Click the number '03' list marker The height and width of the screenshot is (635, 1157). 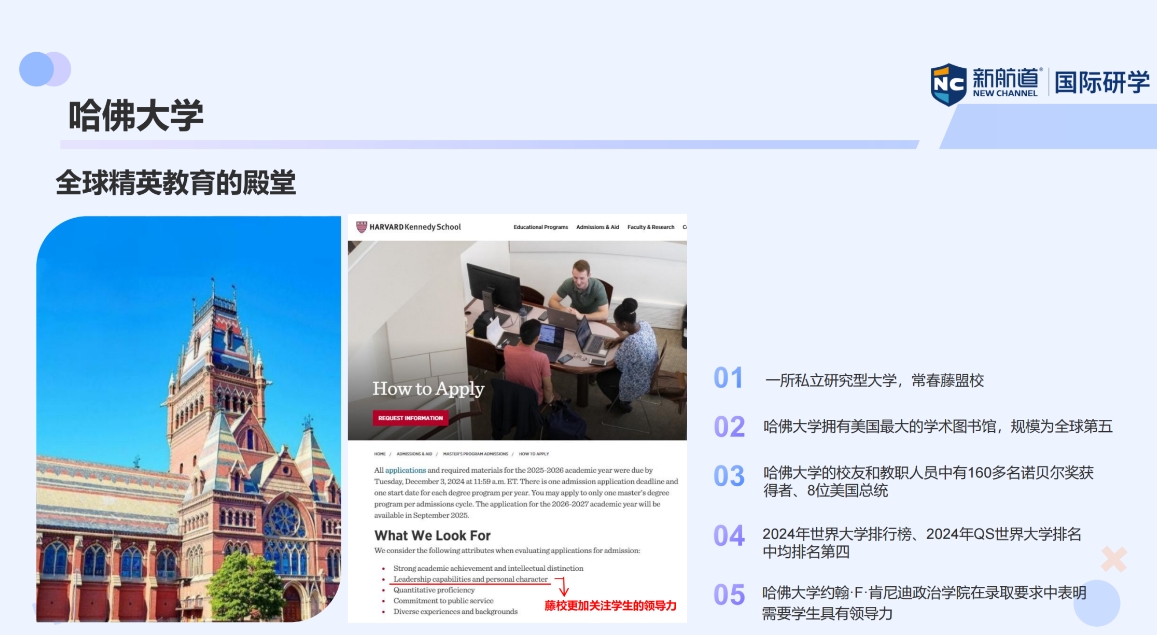[729, 476]
